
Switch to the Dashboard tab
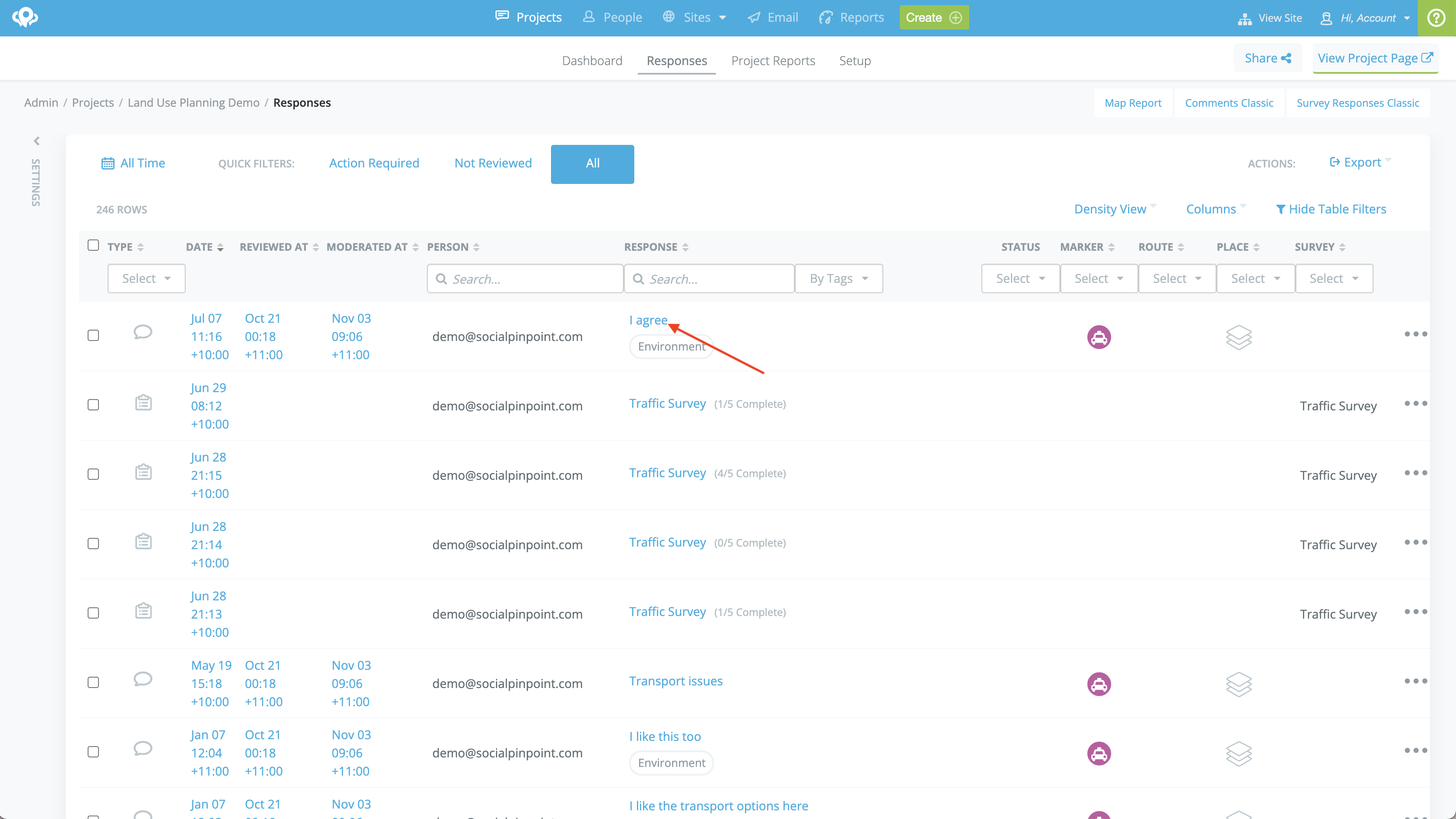pyautogui.click(x=592, y=60)
